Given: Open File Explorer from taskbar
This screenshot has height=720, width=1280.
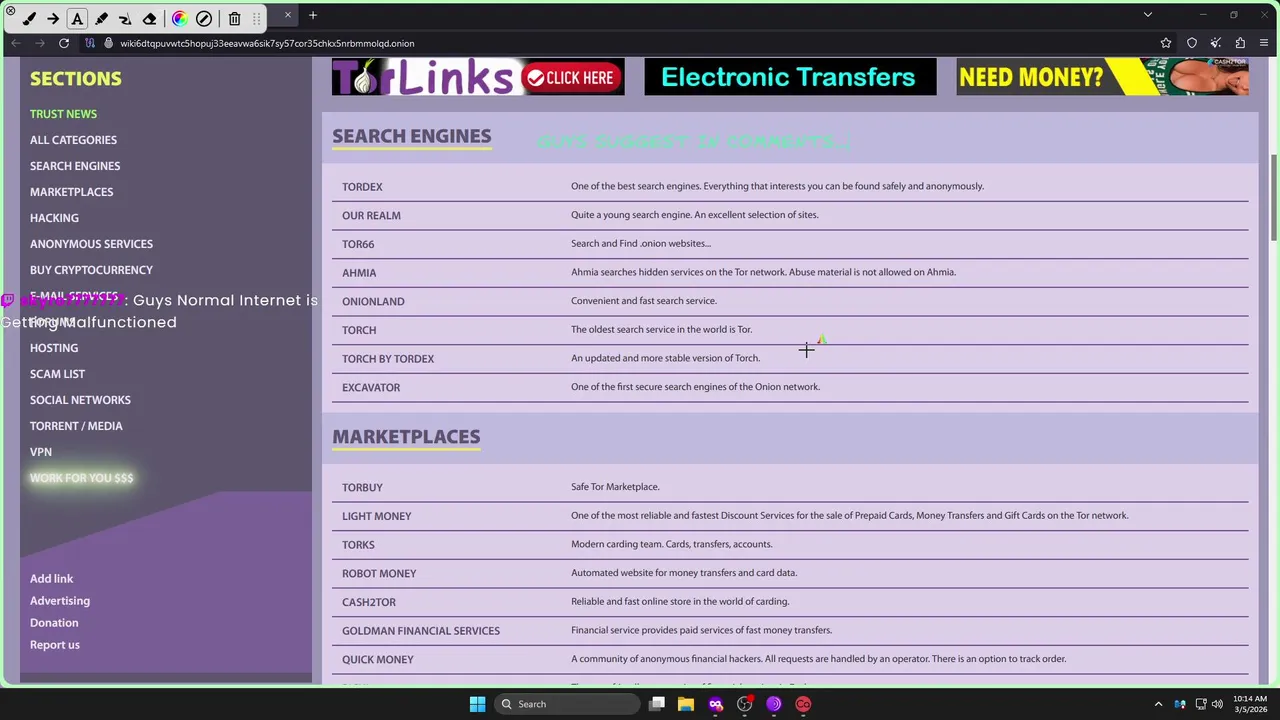Looking at the screenshot, I should (686, 704).
